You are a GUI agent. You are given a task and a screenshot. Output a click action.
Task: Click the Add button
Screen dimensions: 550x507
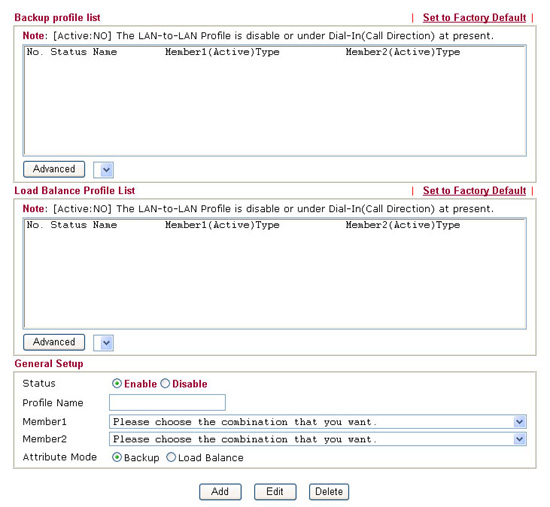click(x=220, y=492)
